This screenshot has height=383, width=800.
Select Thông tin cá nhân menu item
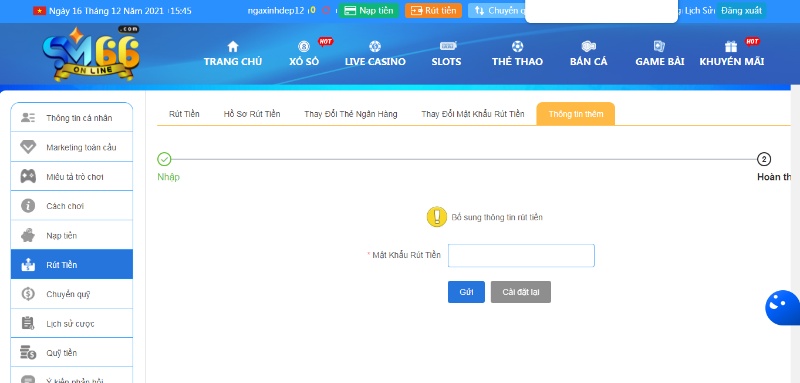(x=71, y=118)
